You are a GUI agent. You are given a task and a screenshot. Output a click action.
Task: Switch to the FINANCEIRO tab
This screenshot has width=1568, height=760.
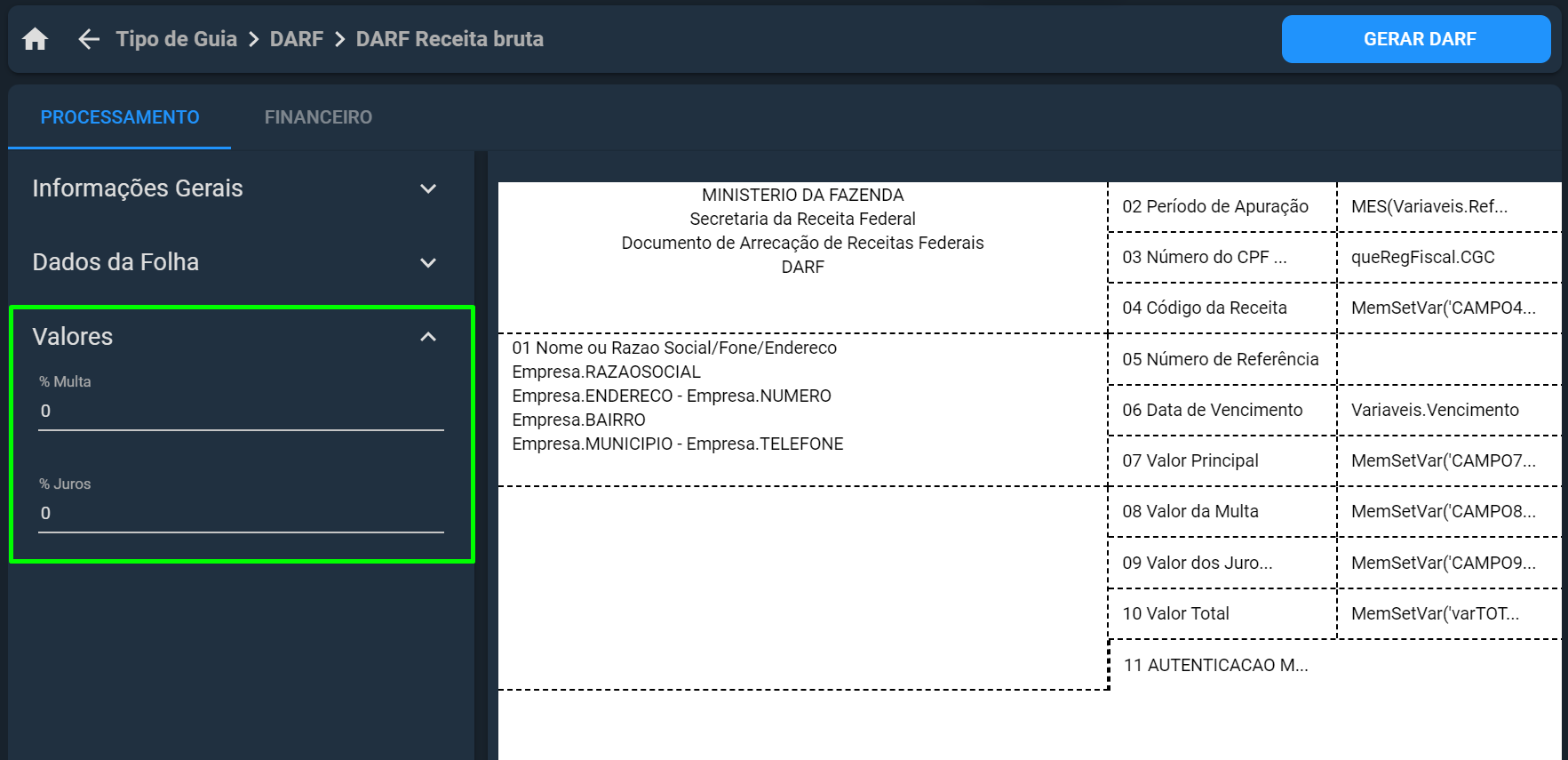(318, 117)
